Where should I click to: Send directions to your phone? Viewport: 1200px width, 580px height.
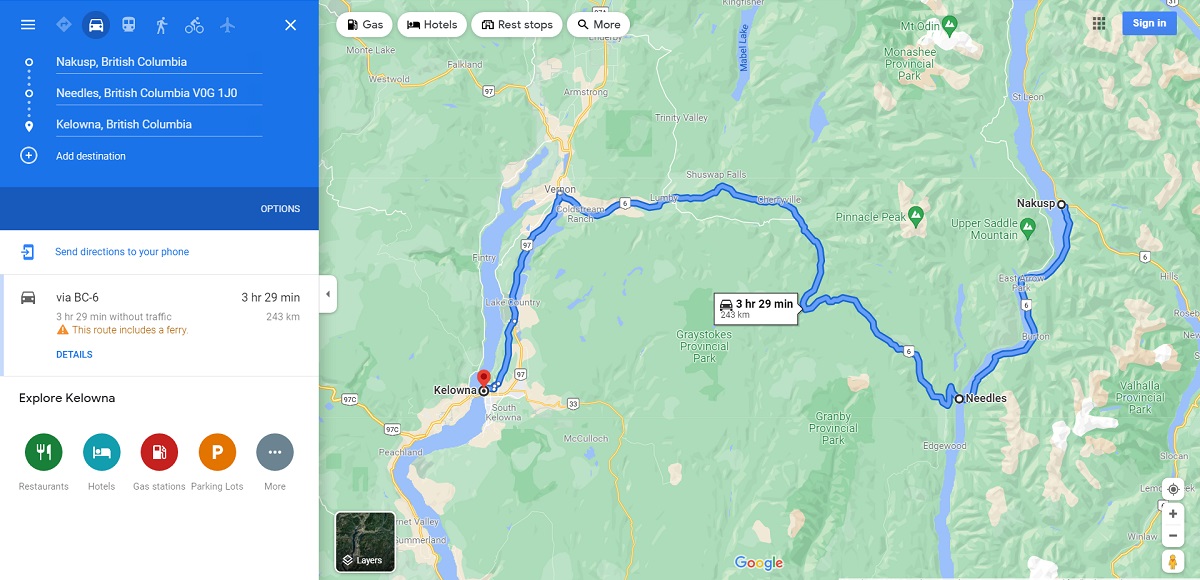(x=122, y=252)
